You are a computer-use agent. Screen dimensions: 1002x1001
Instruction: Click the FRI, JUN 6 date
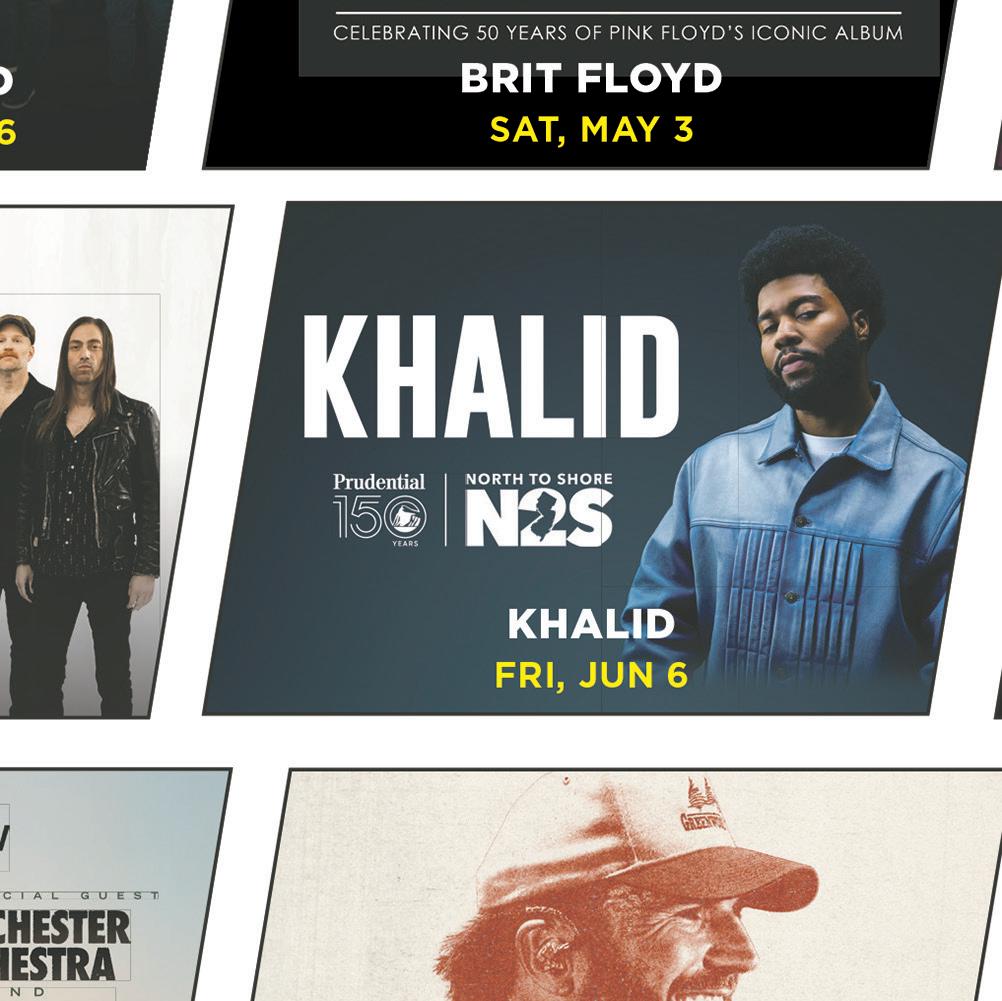point(592,675)
